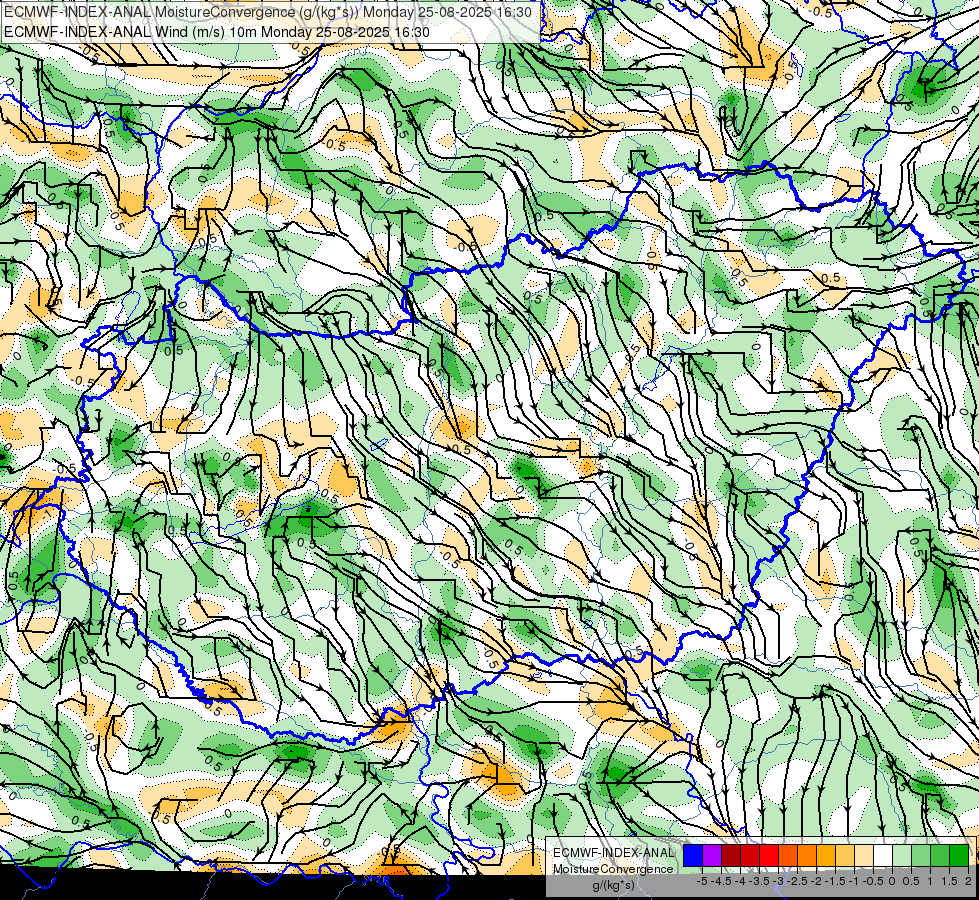
Task: Click the -5 legend tick label
Action: [x=702, y=881]
